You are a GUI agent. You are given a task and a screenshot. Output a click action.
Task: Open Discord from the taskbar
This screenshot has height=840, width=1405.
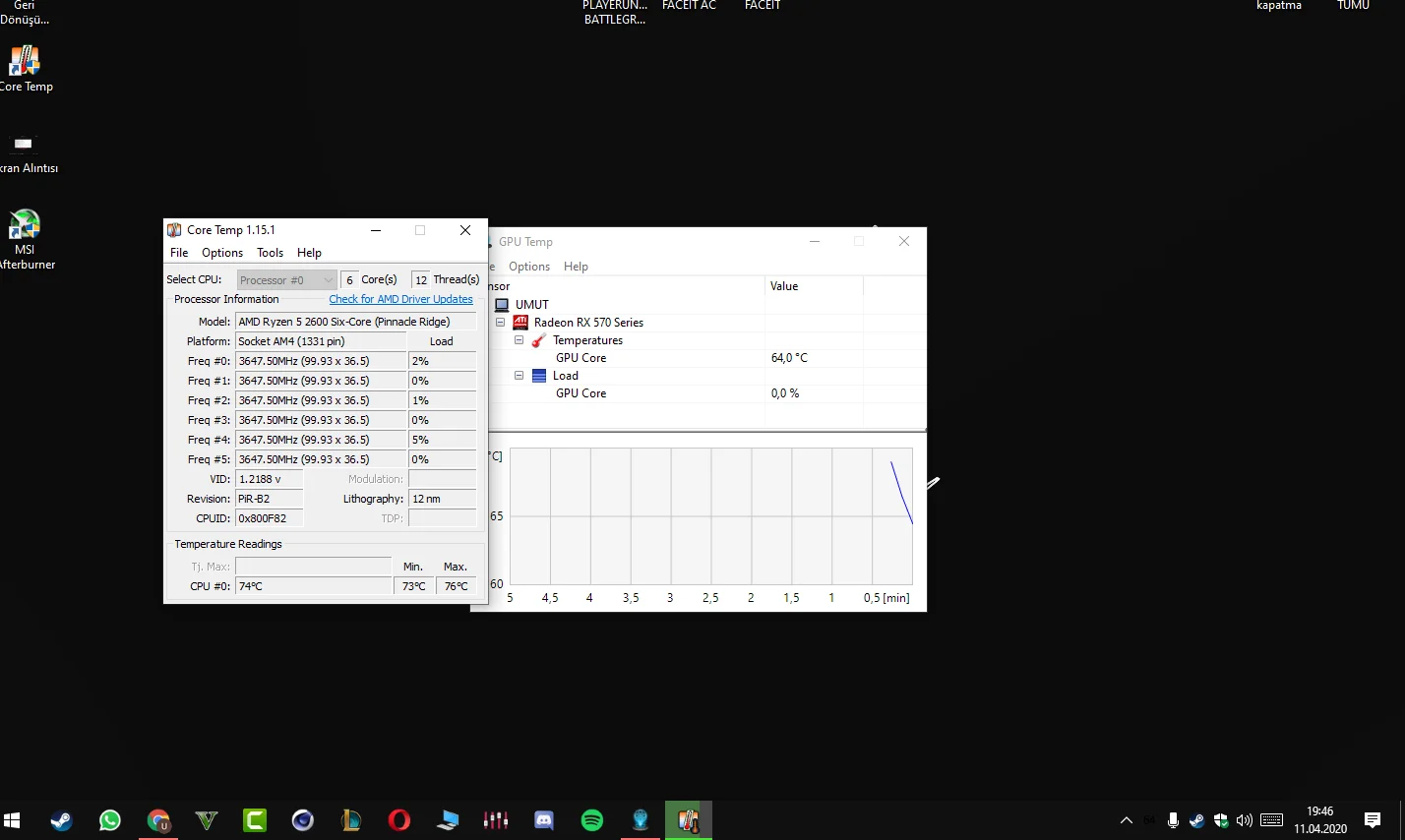click(544, 820)
